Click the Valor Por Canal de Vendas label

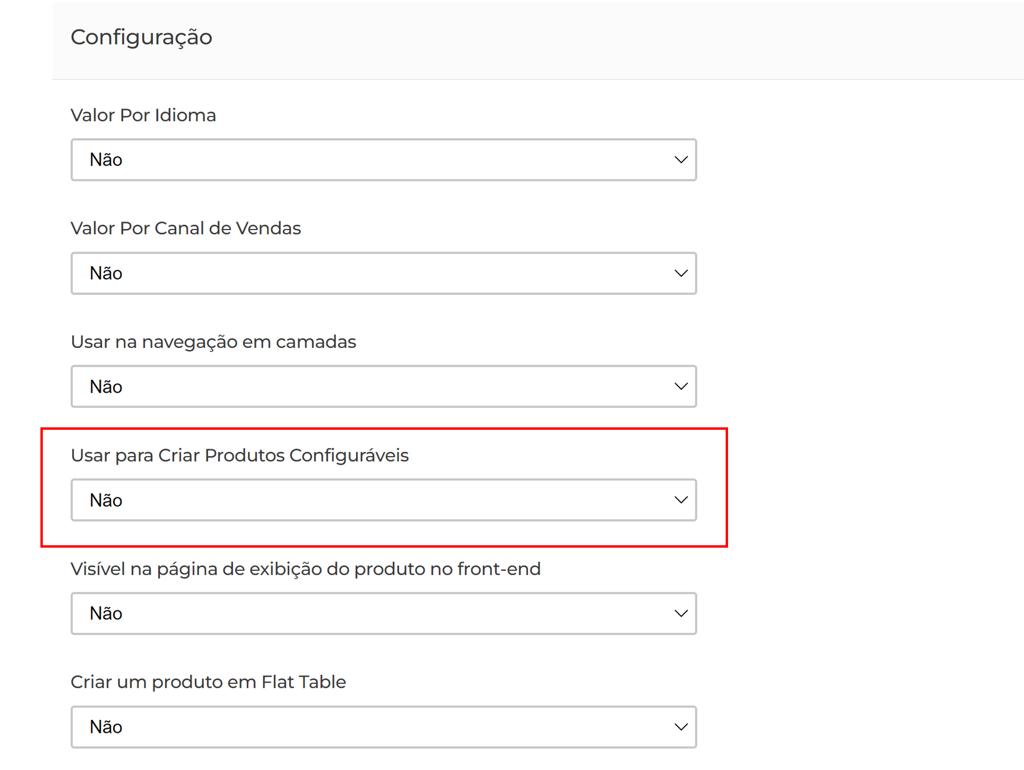[185, 228]
